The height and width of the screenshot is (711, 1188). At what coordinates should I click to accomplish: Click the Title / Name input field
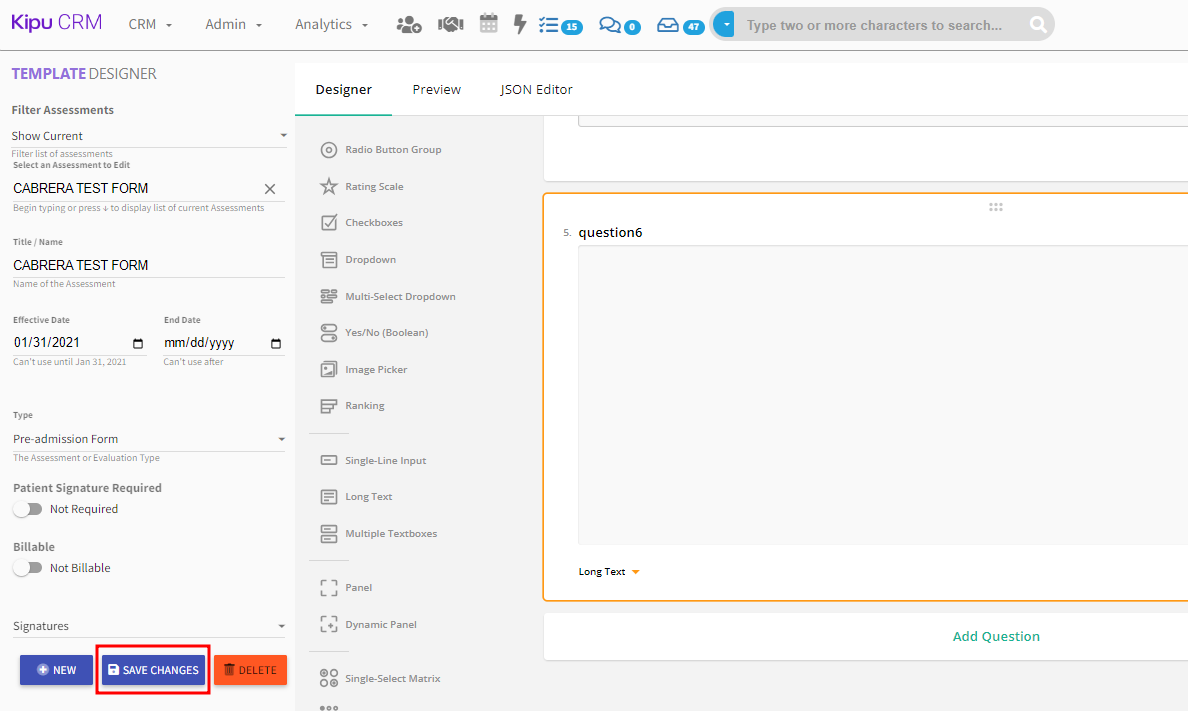tap(148, 265)
